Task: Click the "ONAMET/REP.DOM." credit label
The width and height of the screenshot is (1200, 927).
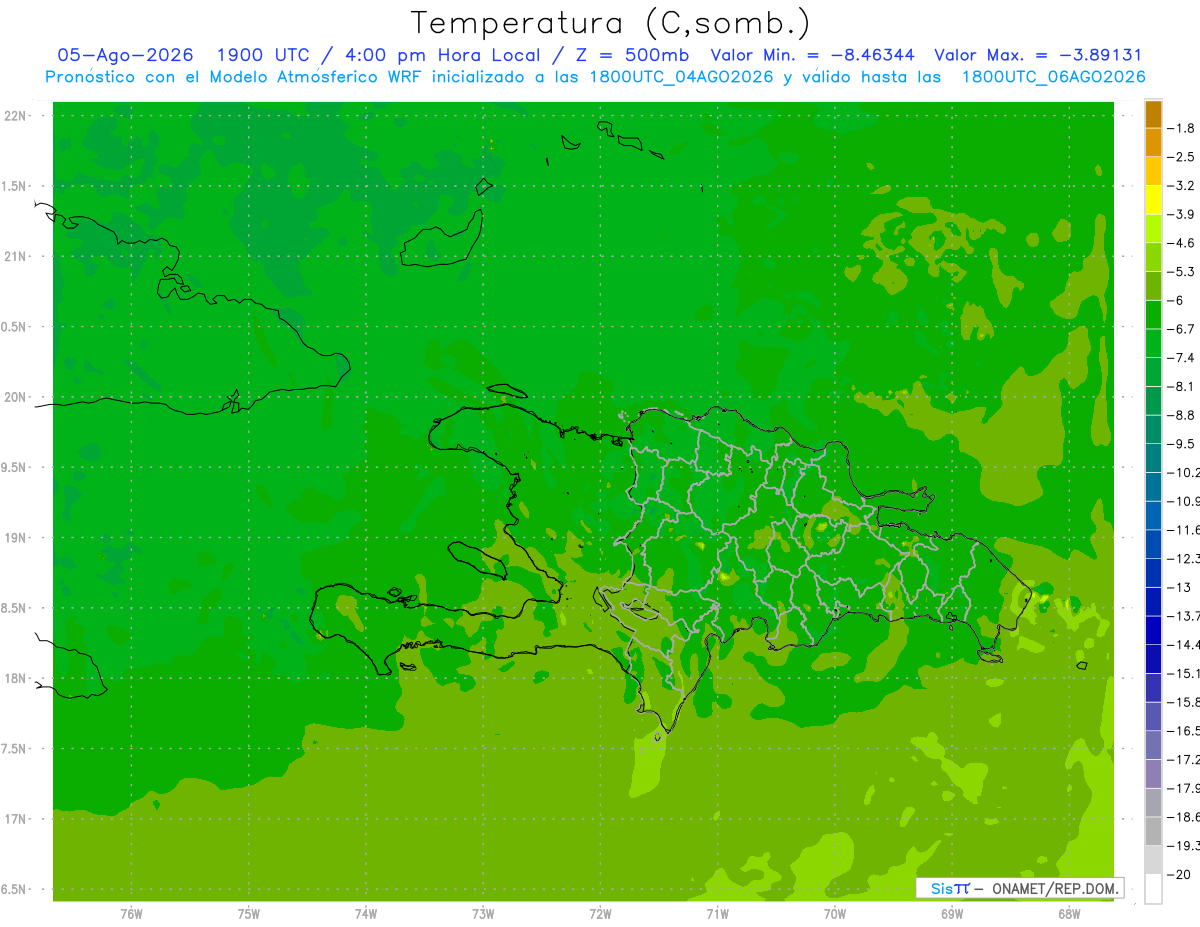Action: 1054,888
